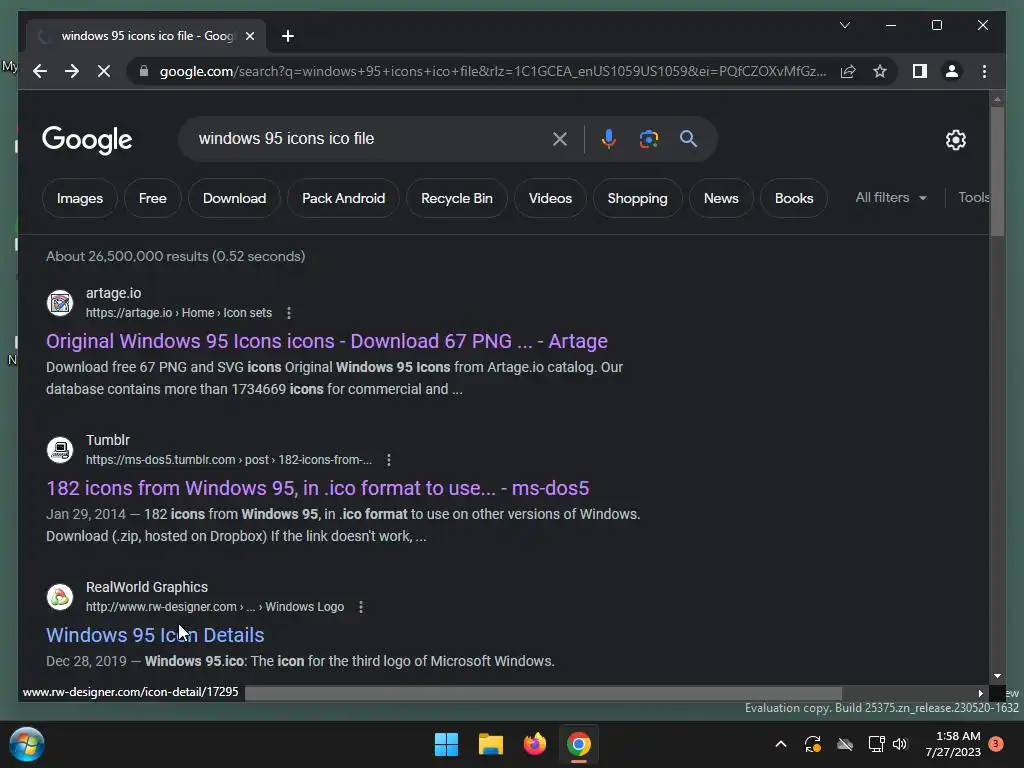
Task: Switch to Videos results
Action: tap(551, 199)
